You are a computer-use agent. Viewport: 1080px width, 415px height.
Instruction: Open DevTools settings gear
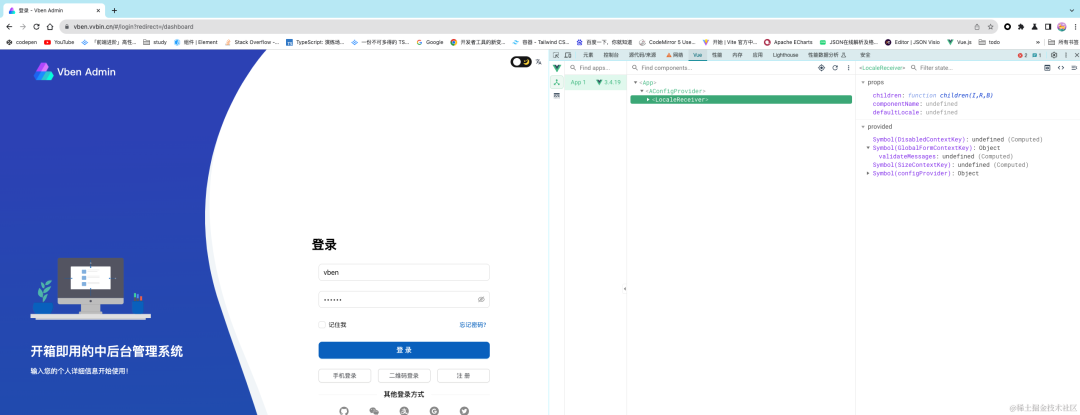tap(1054, 54)
